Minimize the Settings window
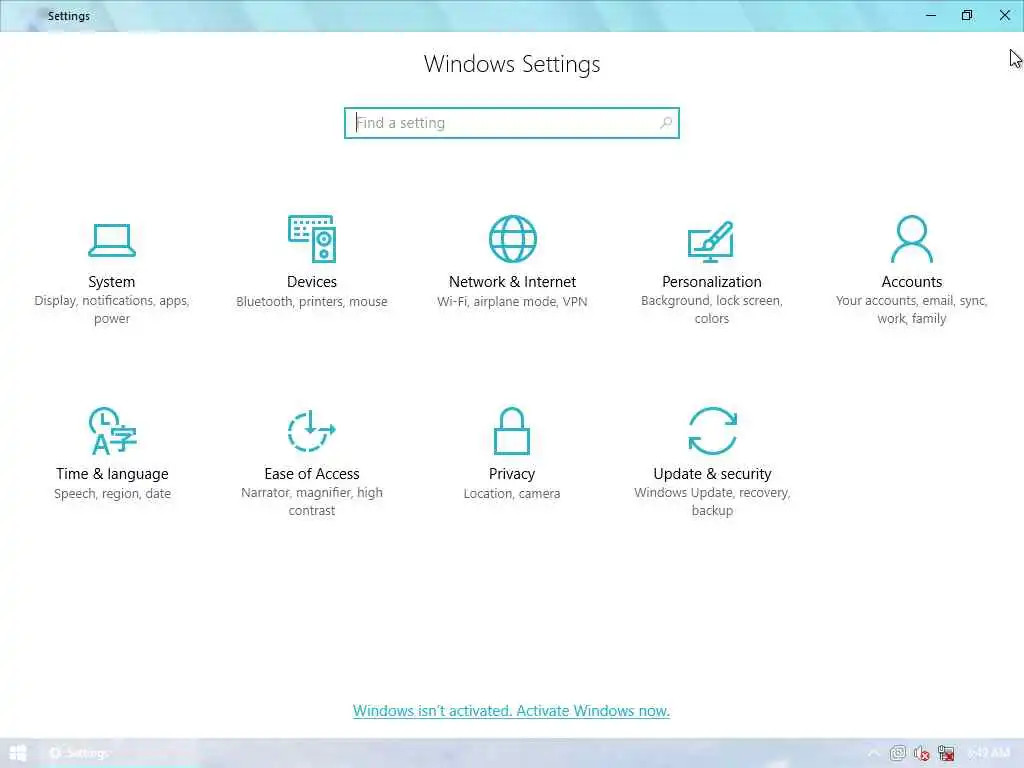This screenshot has height=768, width=1024. coord(931,15)
